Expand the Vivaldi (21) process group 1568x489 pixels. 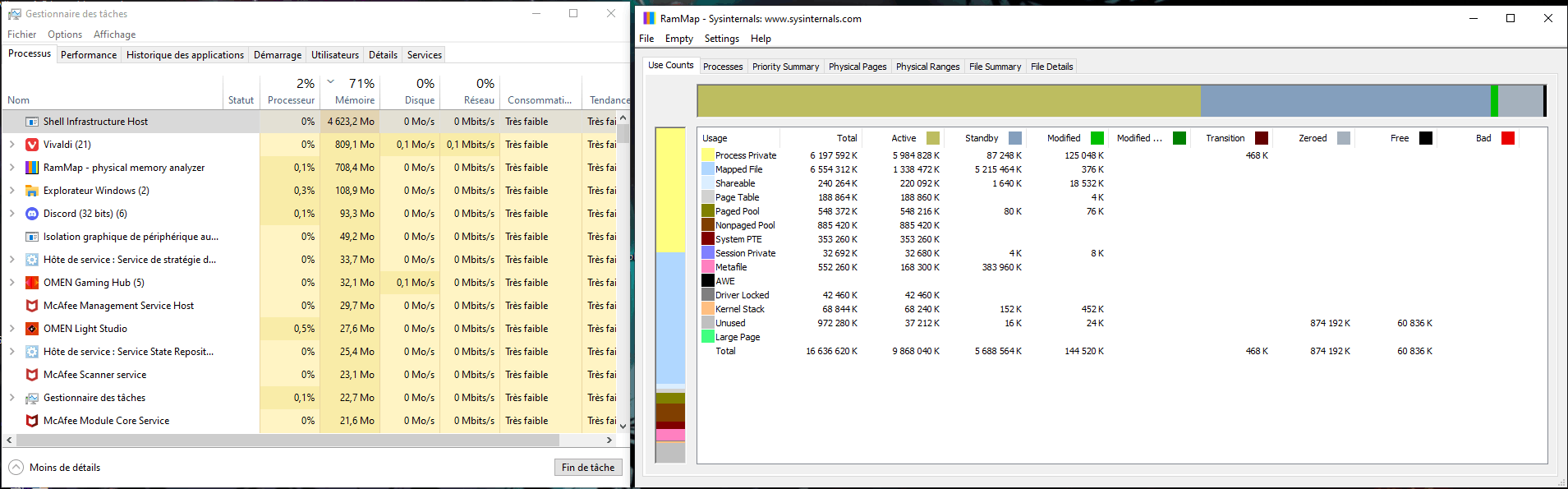(x=11, y=145)
